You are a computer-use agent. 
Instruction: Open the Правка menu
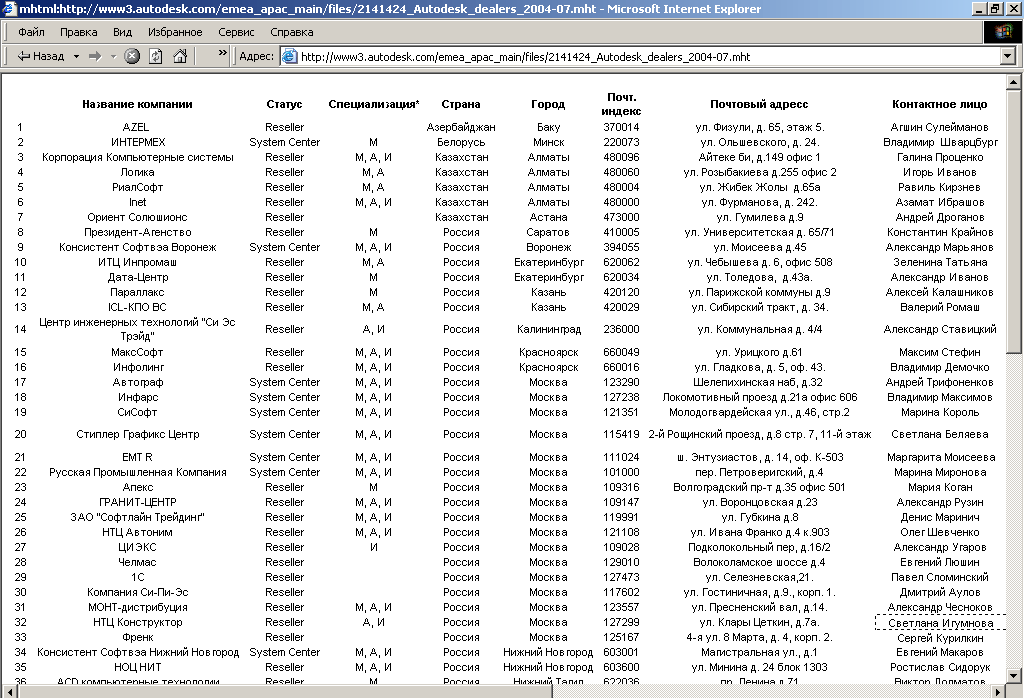click(78, 32)
